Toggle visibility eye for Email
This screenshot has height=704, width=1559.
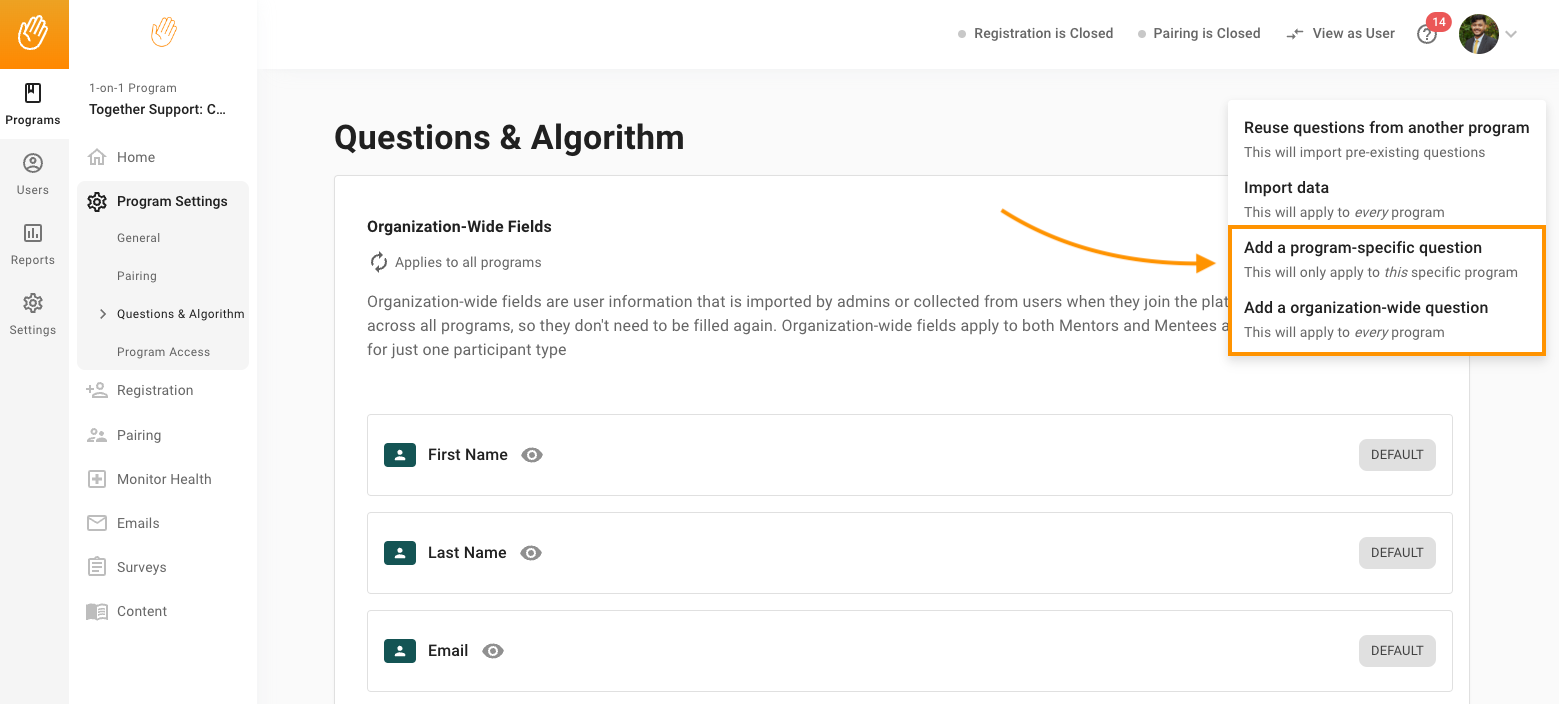[x=493, y=651]
